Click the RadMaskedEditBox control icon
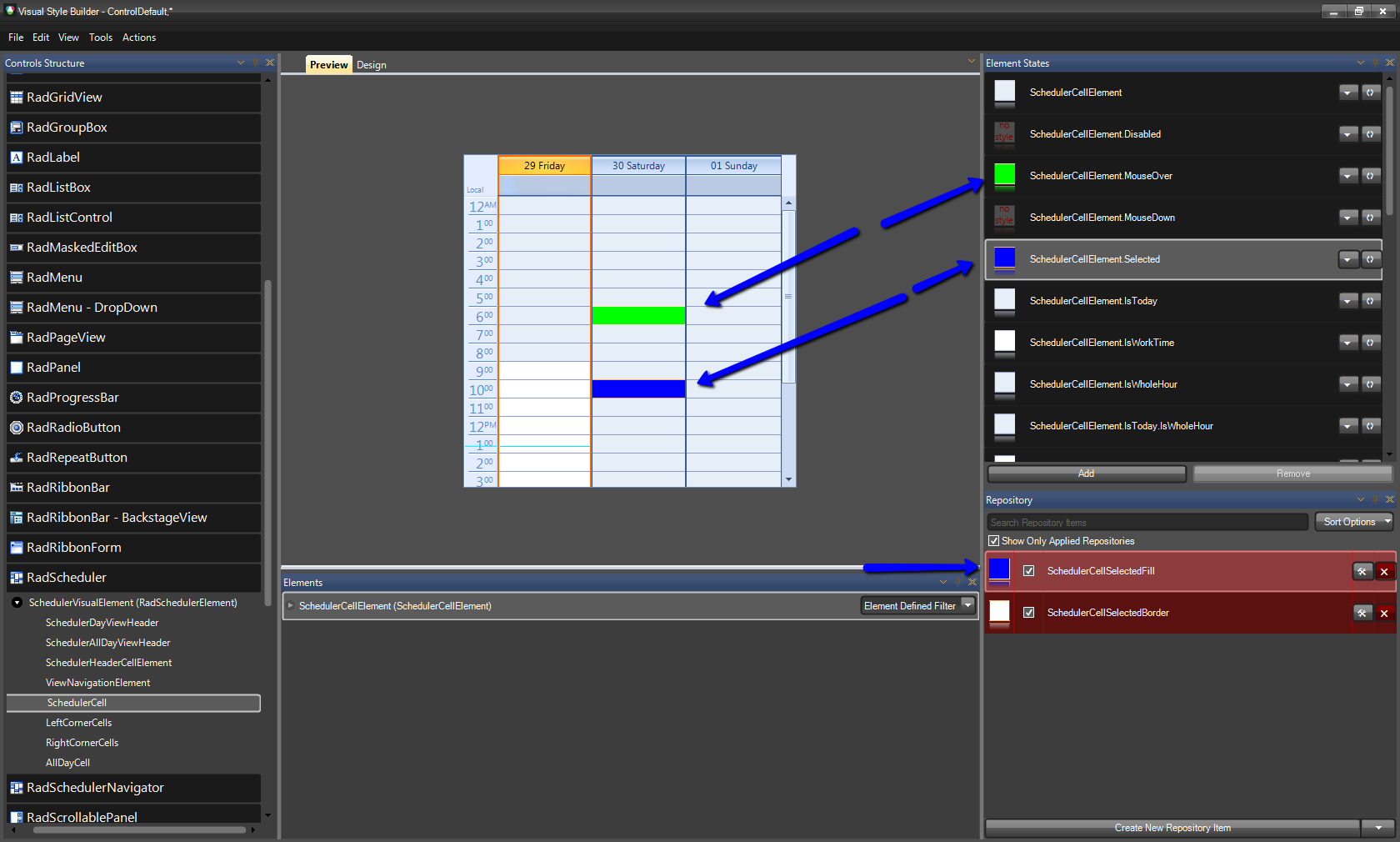Screen dimensions: 1400x842 (x=16, y=248)
